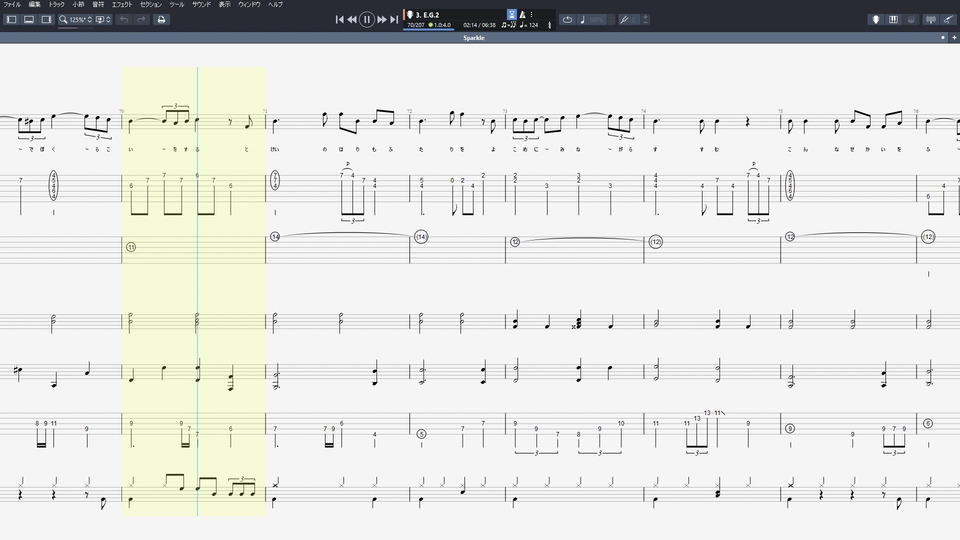This screenshot has width=960, height=540.
Task: Toggle the right inspector panel
Action: 46,20
